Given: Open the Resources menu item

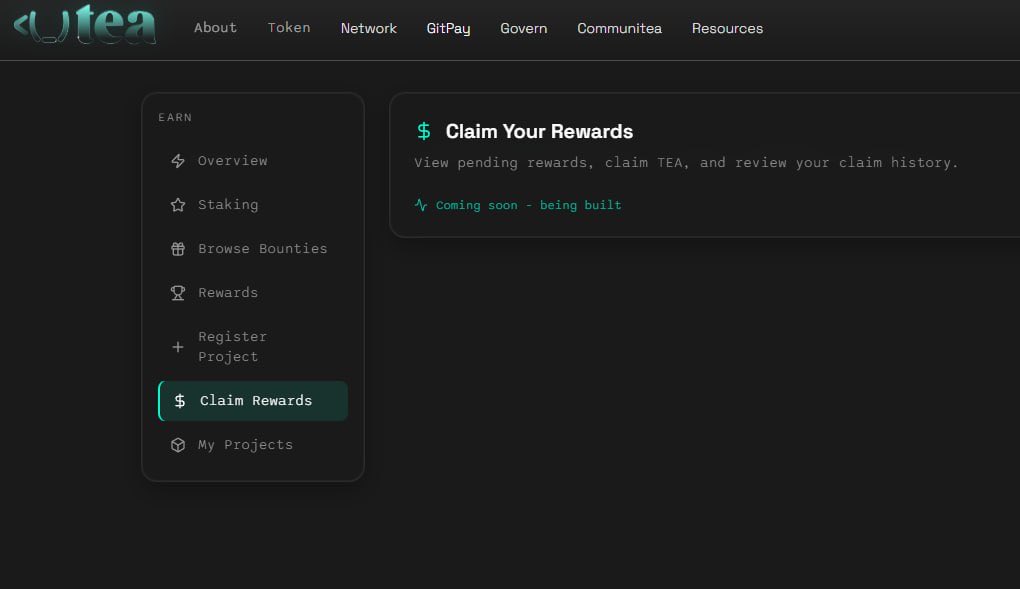Looking at the screenshot, I should click(727, 29).
